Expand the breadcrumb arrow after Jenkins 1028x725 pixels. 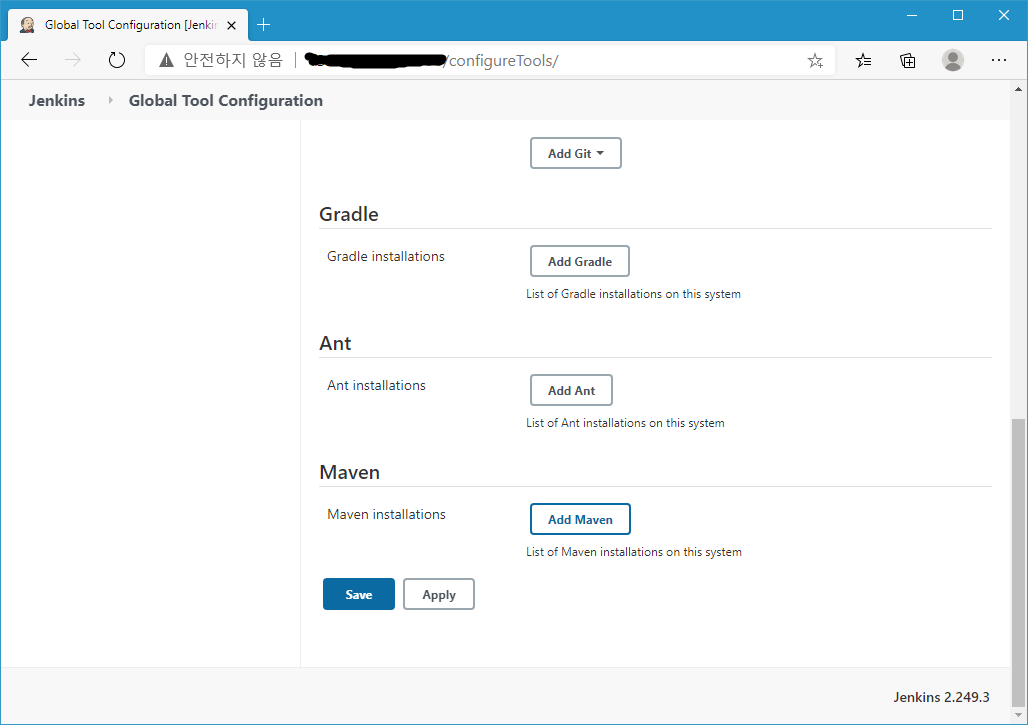point(110,100)
